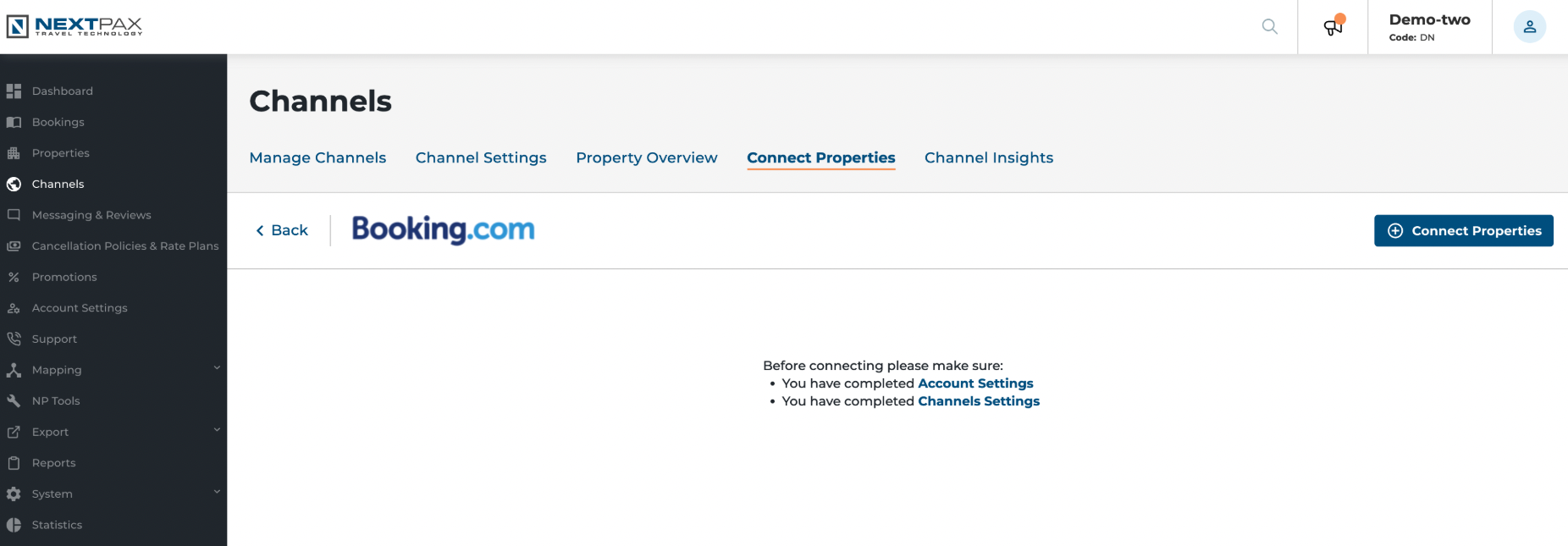The width and height of the screenshot is (1568, 546).
Task: Open Reports in the sidebar
Action: [54, 463]
